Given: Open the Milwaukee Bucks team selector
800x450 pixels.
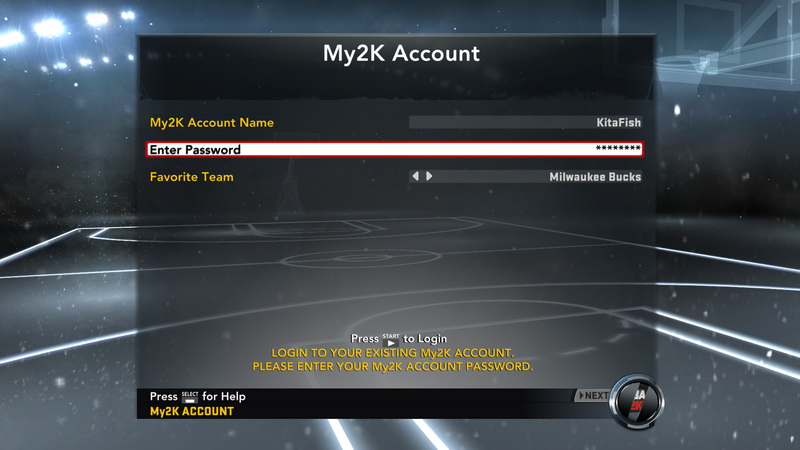Looking at the screenshot, I should coord(525,177).
